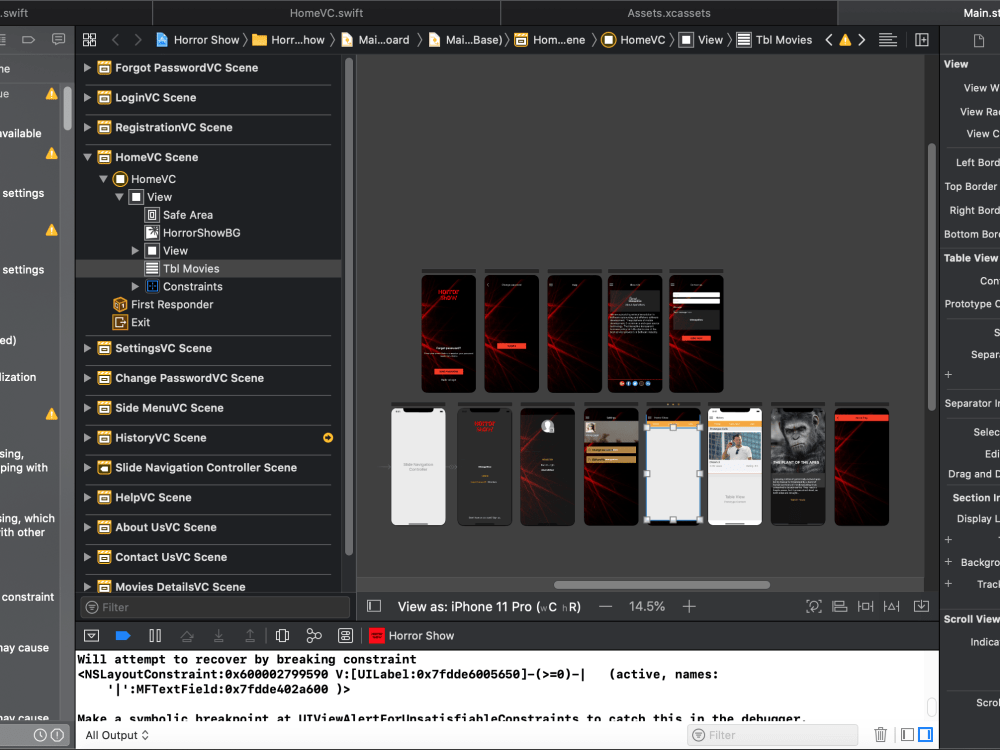Image resolution: width=1000 pixels, height=750 pixels.
Task: Click the 14.5% zoom level
Action: [x=647, y=607]
